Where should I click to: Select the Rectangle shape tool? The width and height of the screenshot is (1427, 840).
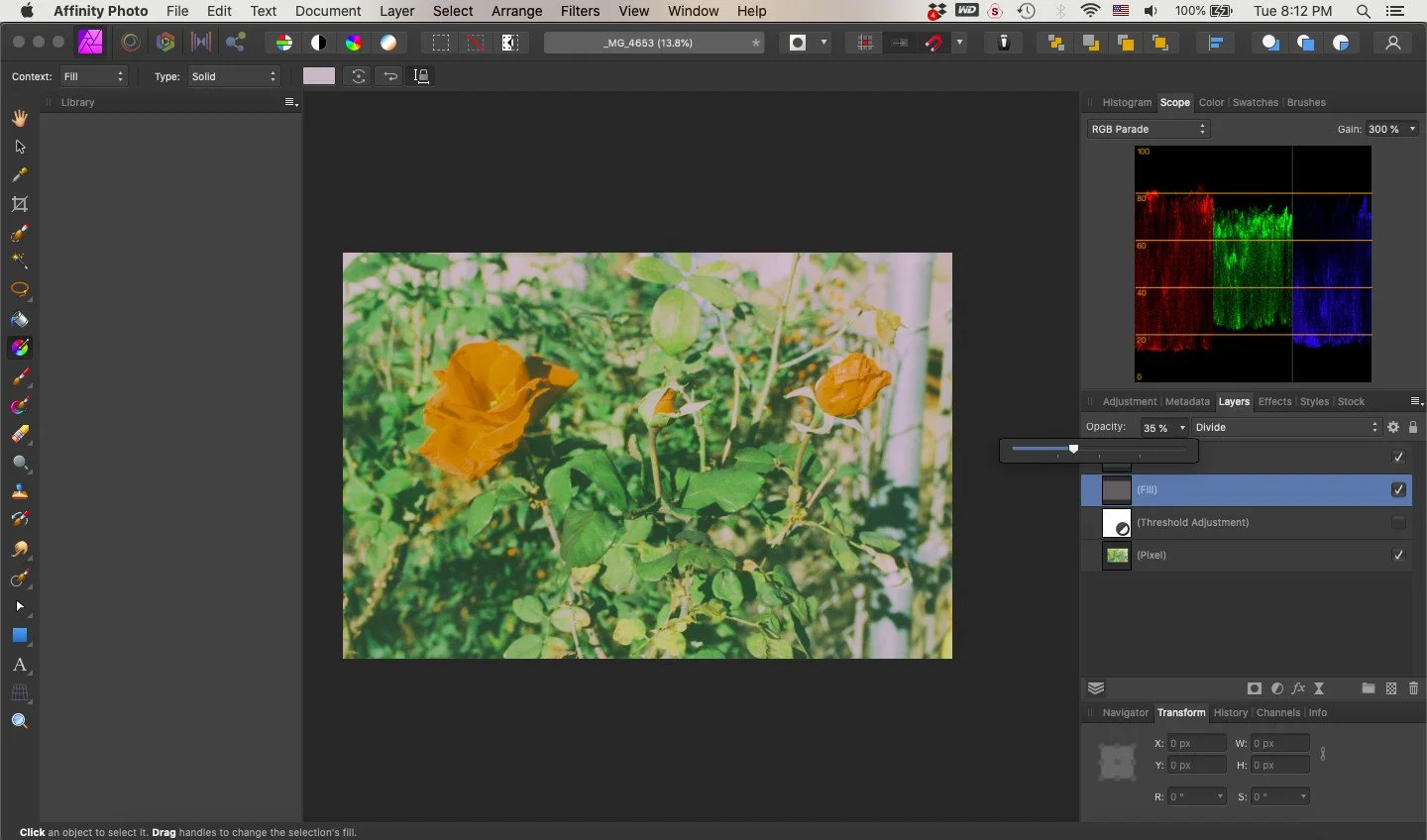[x=20, y=635]
